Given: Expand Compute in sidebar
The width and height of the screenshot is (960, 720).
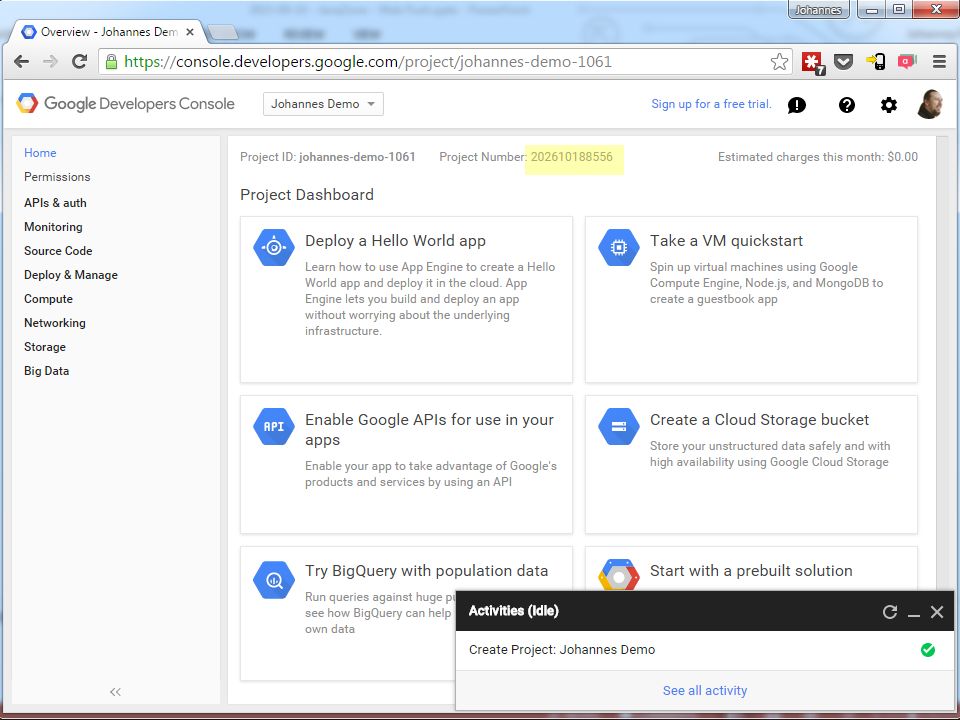Looking at the screenshot, I should coord(48,299).
